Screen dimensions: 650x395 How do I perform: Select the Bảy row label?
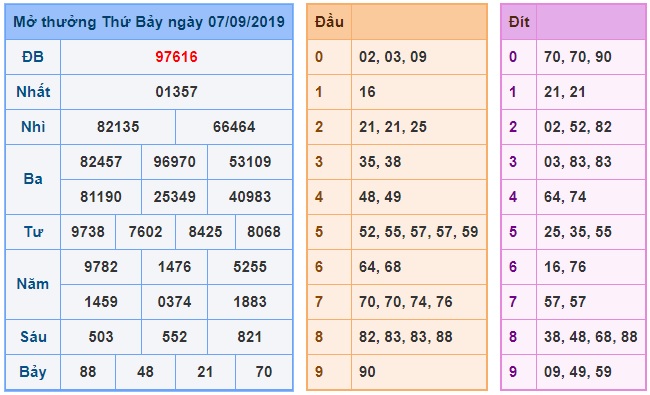tap(33, 372)
